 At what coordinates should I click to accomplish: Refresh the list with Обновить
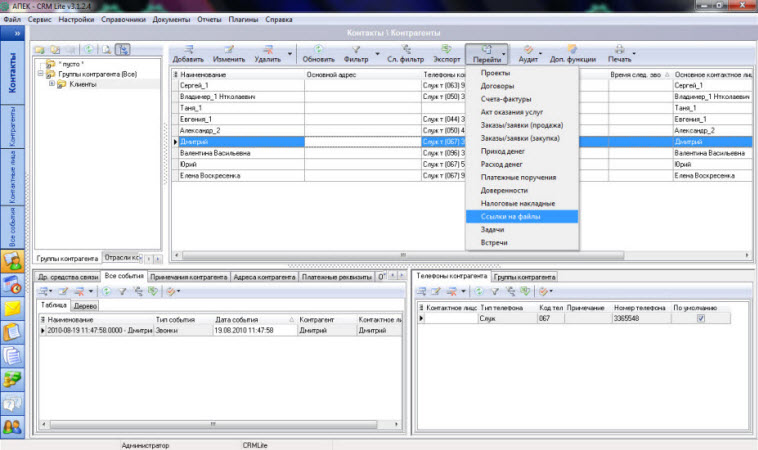pos(318,54)
